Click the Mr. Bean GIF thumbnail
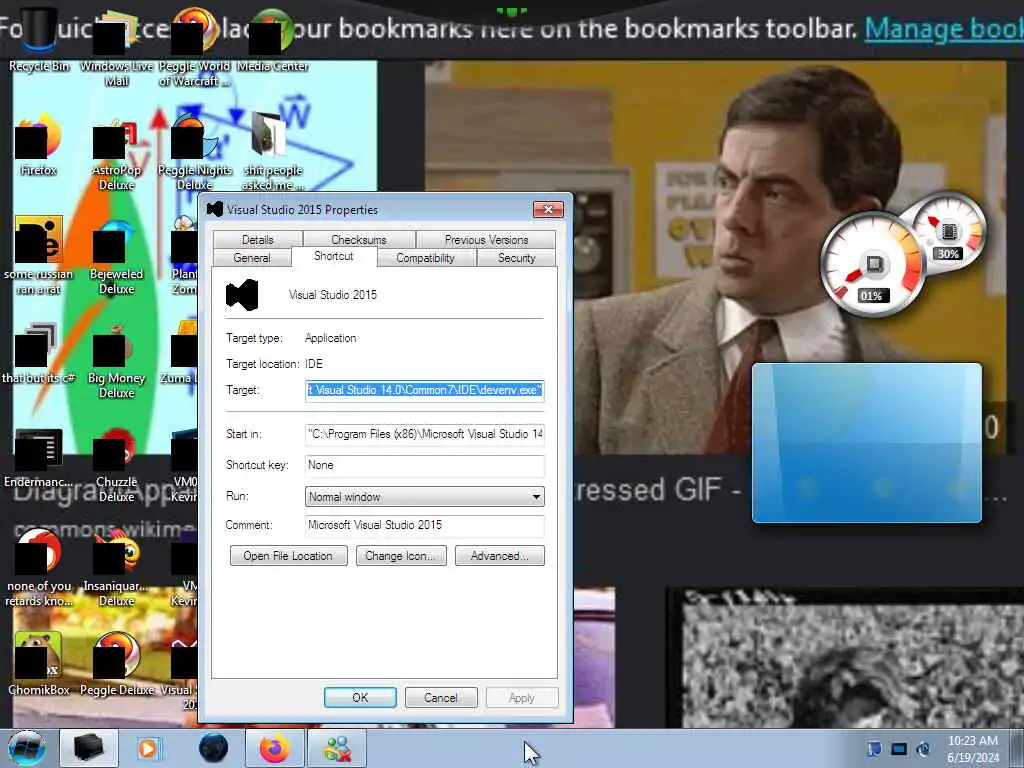Viewport: 1024px width, 768px height. [x=715, y=258]
